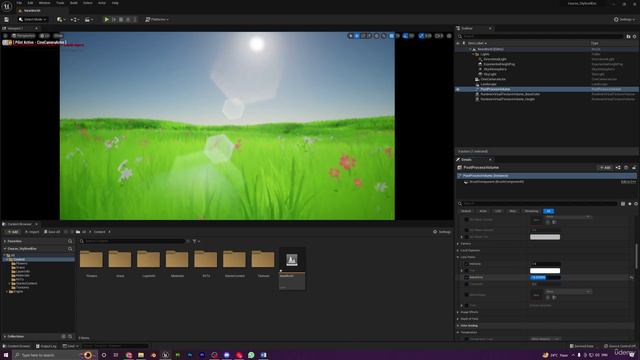The image size is (640, 360).
Task: Open the Lit view mode dropdown
Action: [45, 36]
